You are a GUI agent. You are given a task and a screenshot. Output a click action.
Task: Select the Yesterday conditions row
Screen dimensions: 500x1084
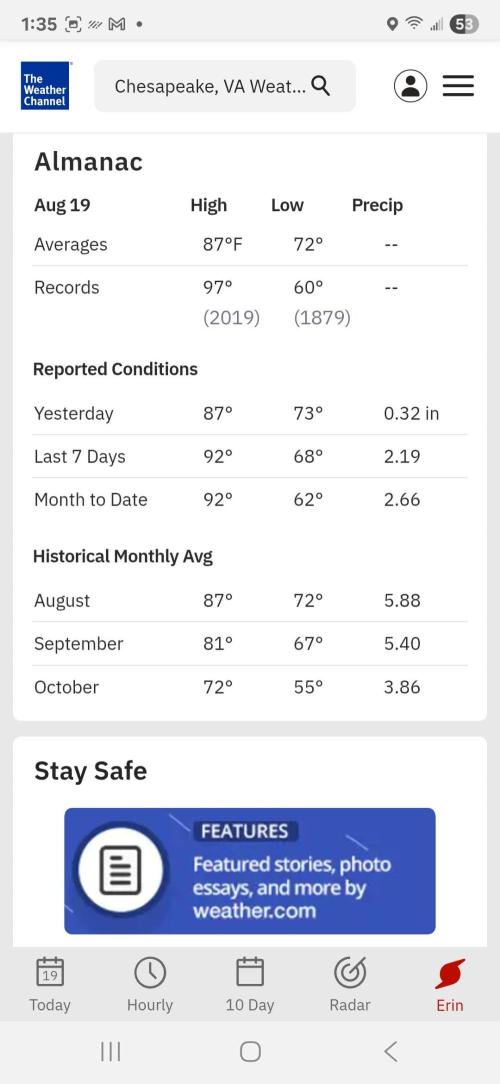250,413
